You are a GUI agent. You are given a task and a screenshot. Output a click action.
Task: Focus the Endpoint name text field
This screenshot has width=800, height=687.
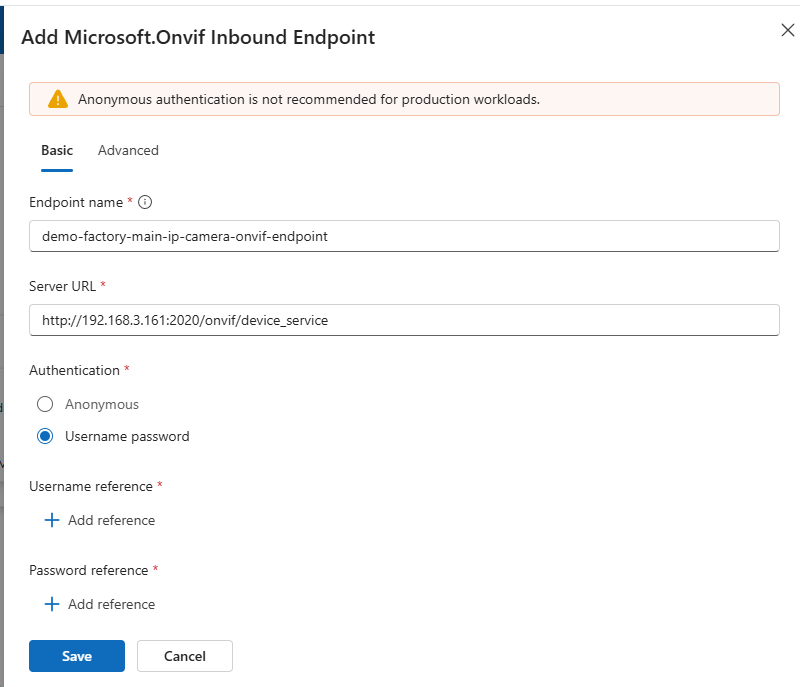(404, 237)
